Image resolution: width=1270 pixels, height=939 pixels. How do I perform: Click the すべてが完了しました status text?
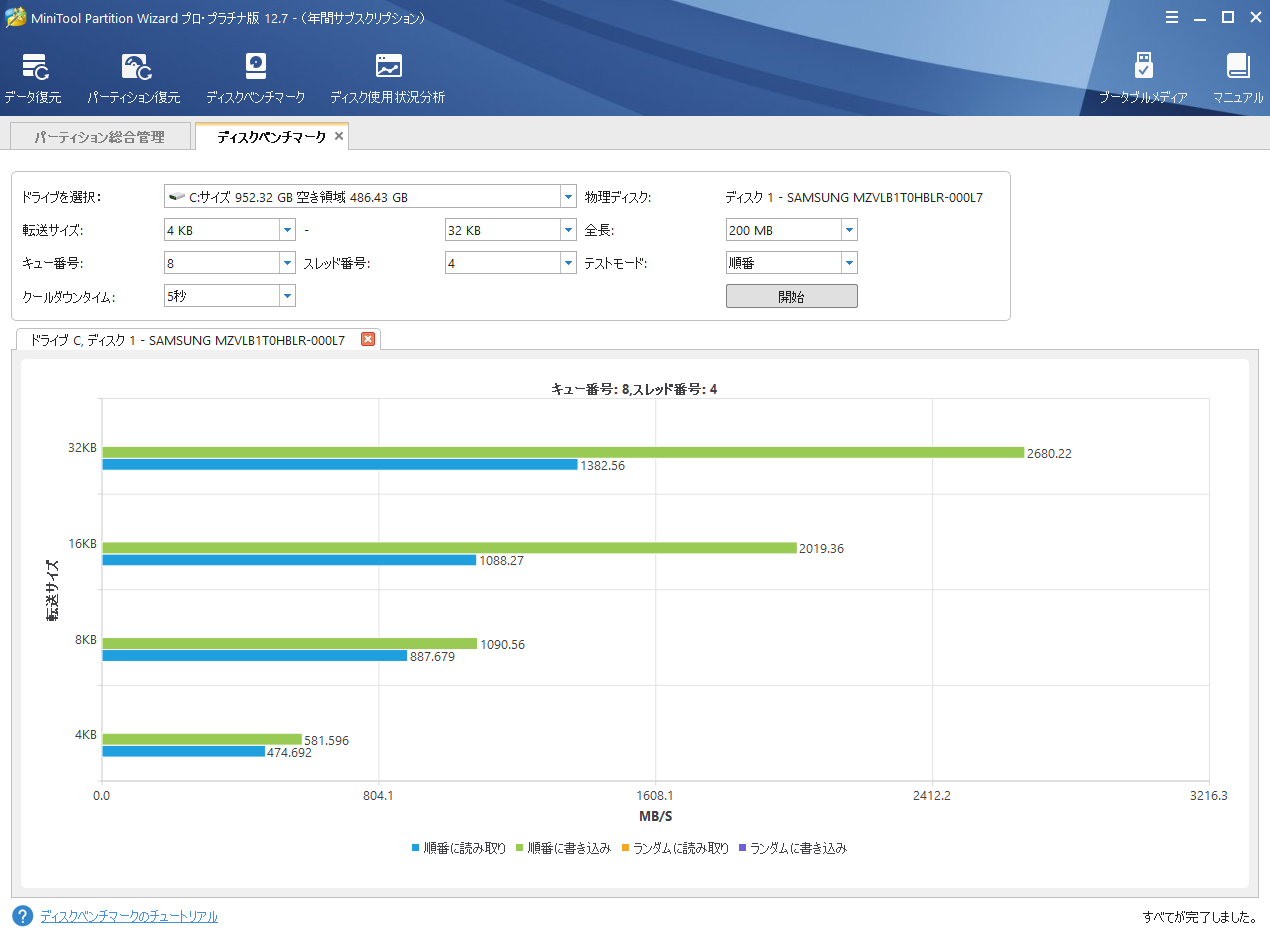tap(1202, 916)
